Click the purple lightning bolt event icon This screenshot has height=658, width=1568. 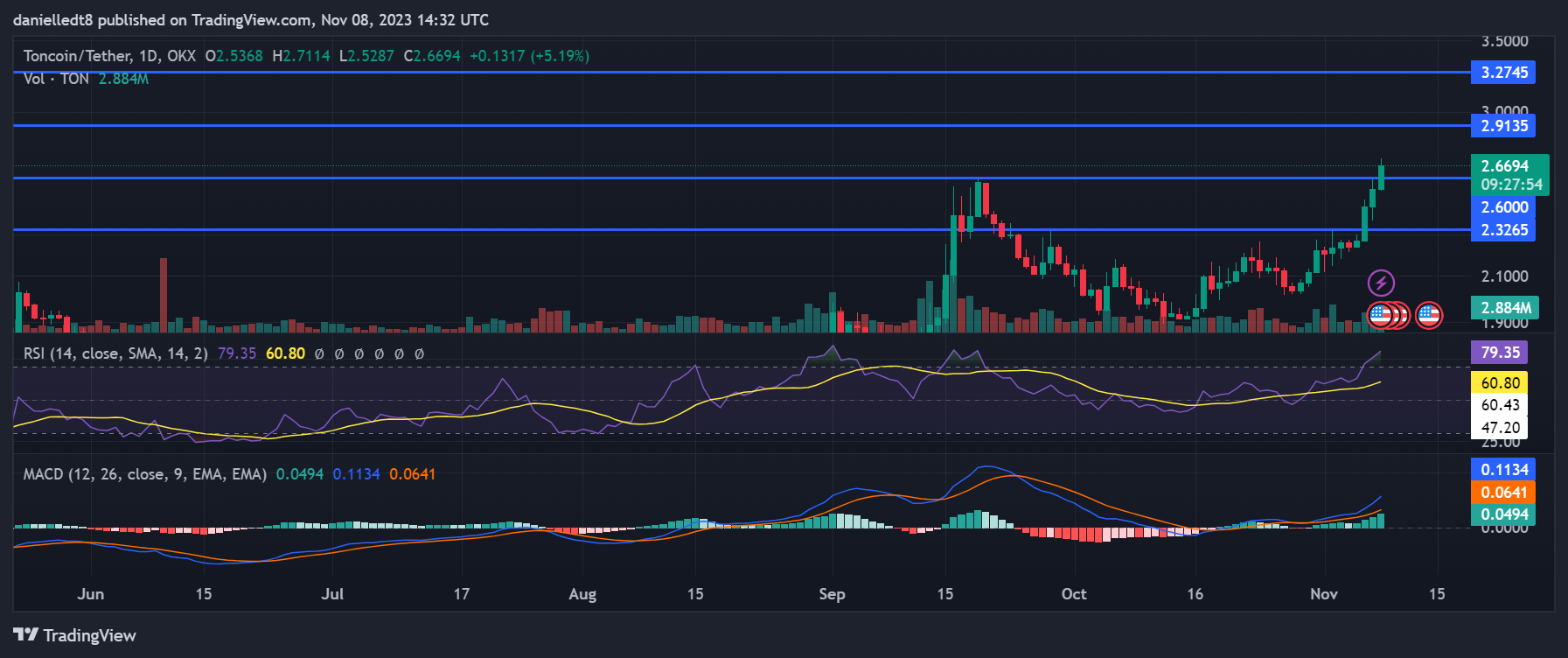[x=1381, y=283]
